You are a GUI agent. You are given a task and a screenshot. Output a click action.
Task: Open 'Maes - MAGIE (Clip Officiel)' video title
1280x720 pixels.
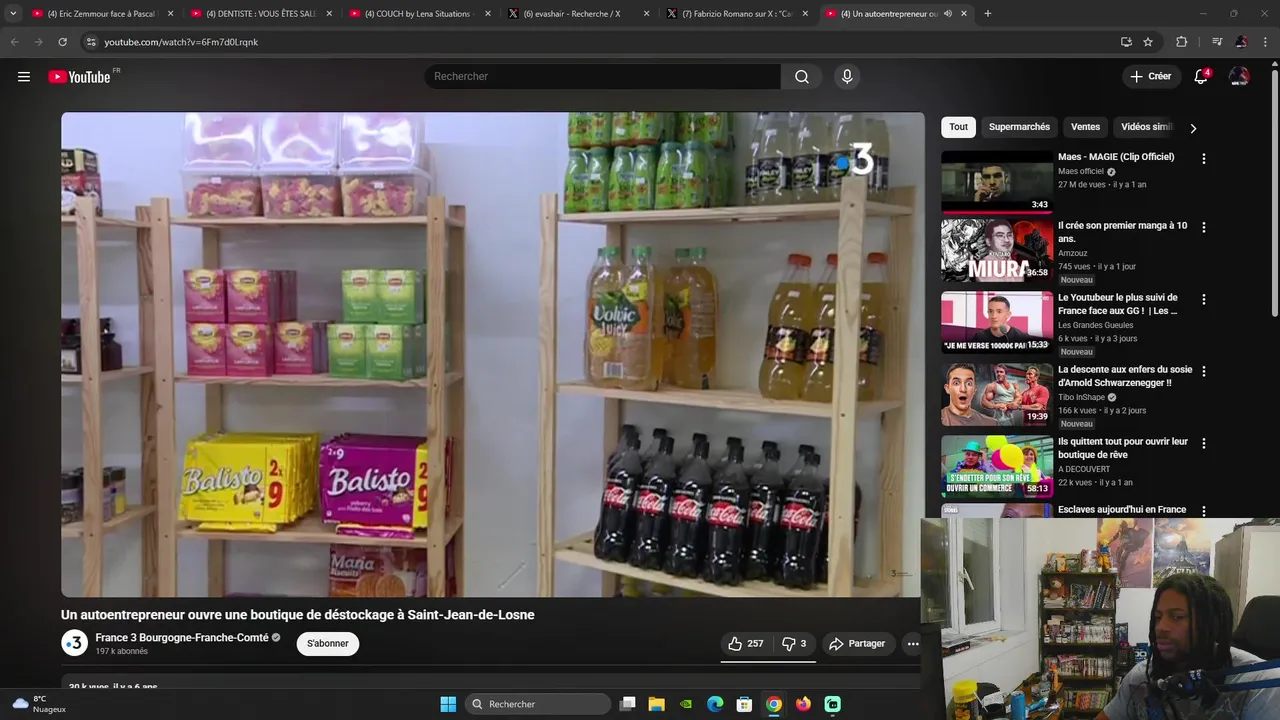[x=1116, y=157]
